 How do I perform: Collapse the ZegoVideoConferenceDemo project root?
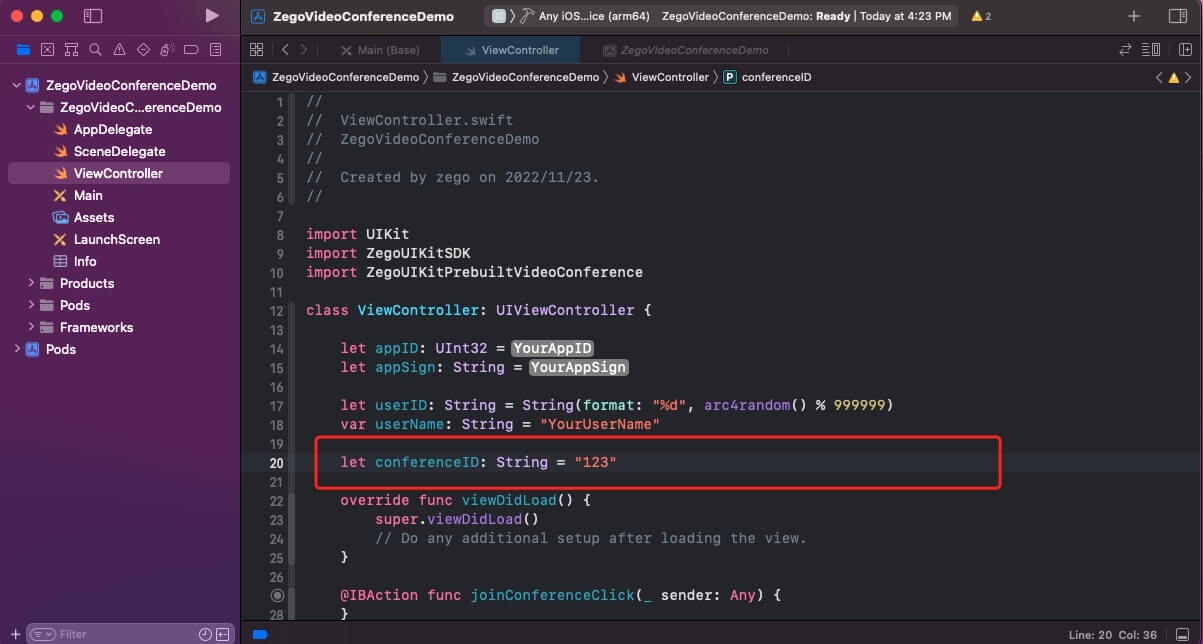tap(16, 85)
